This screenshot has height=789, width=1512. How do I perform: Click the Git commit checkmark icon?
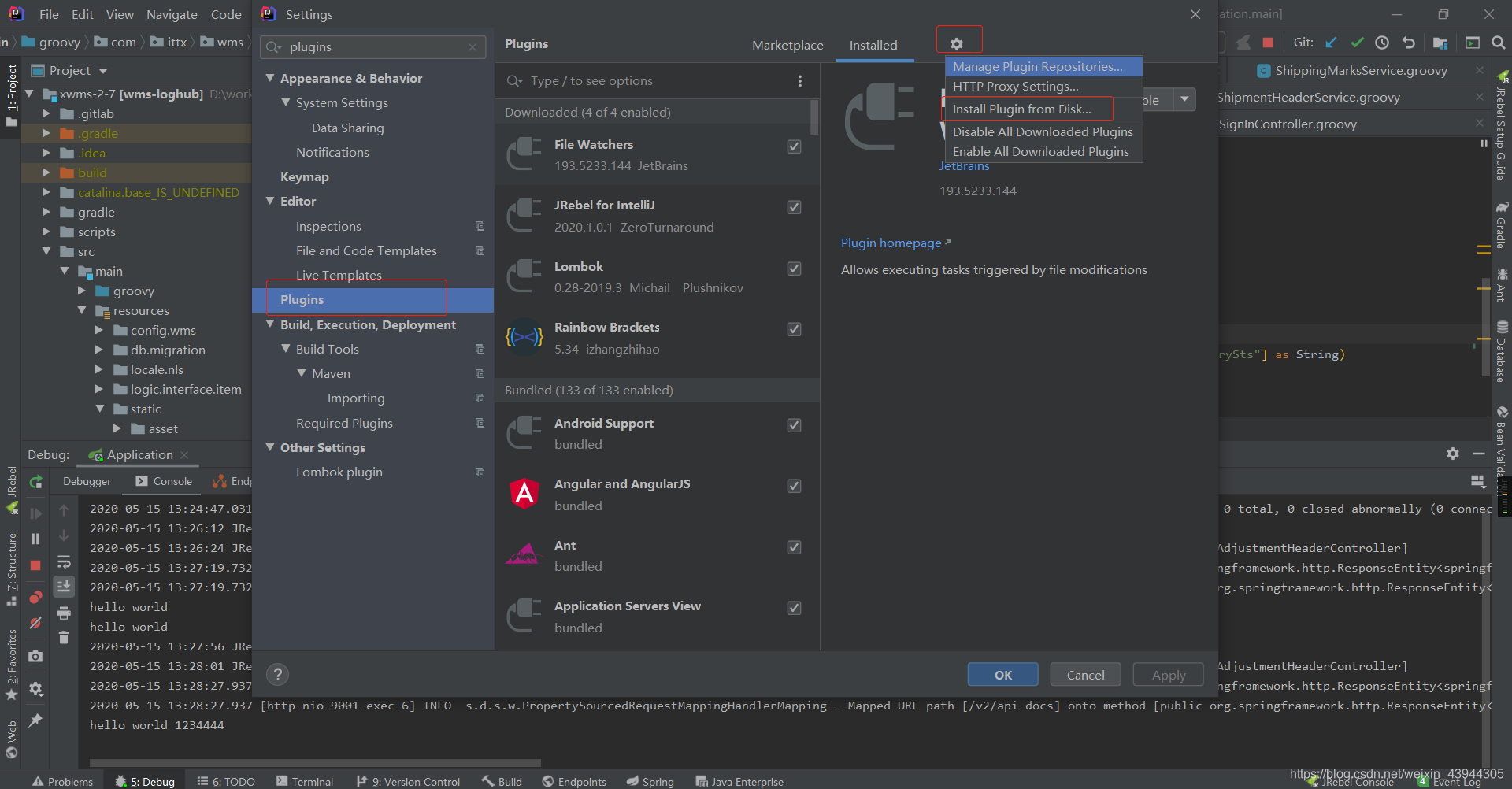1357,43
